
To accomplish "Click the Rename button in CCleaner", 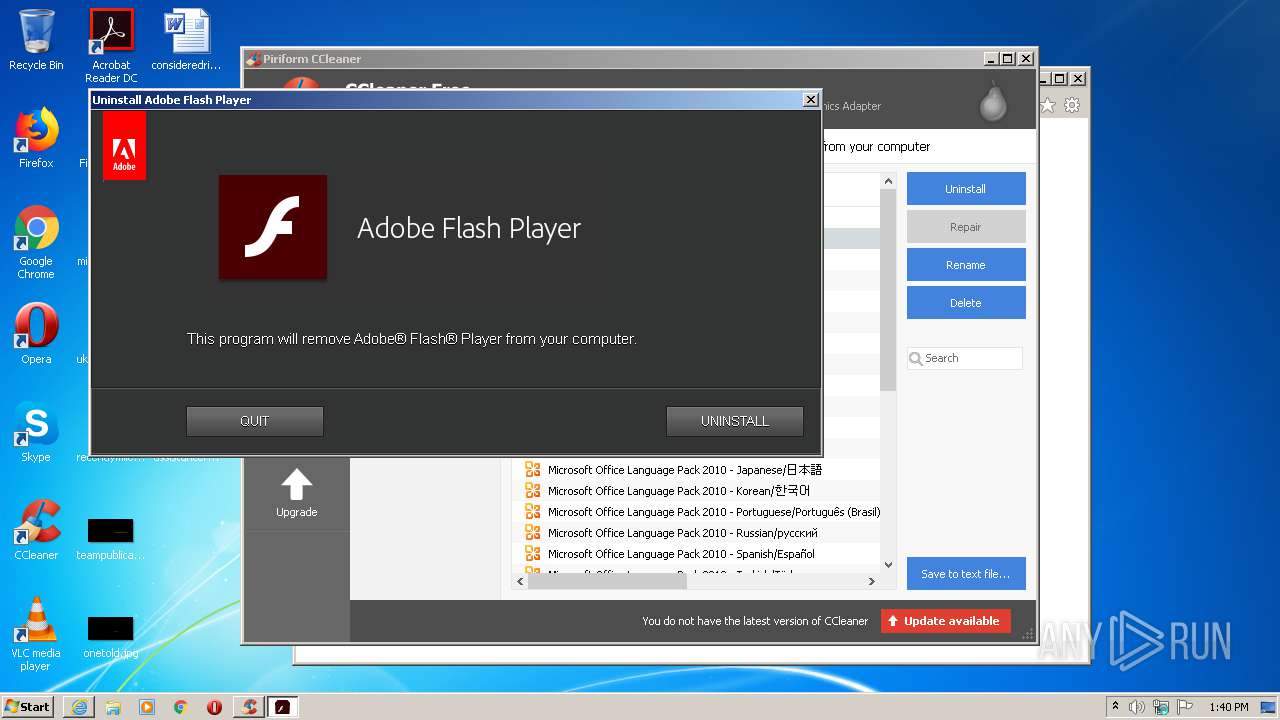I will click(x=966, y=265).
